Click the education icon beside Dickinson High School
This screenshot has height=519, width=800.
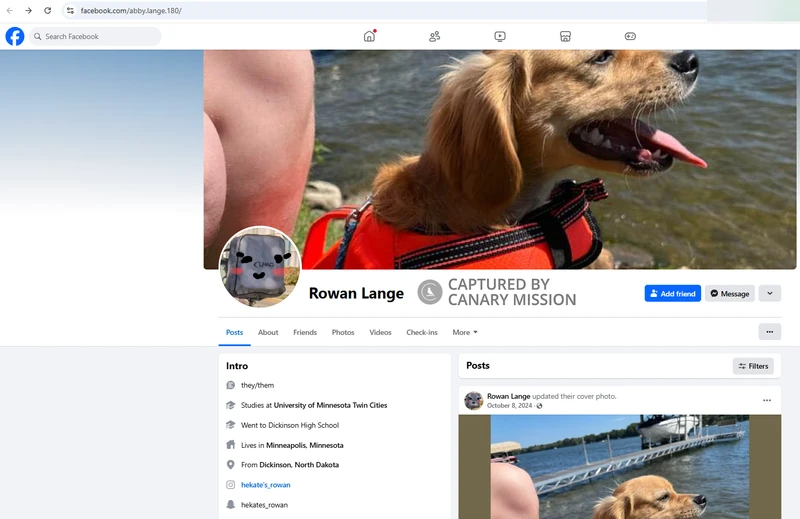coord(231,425)
